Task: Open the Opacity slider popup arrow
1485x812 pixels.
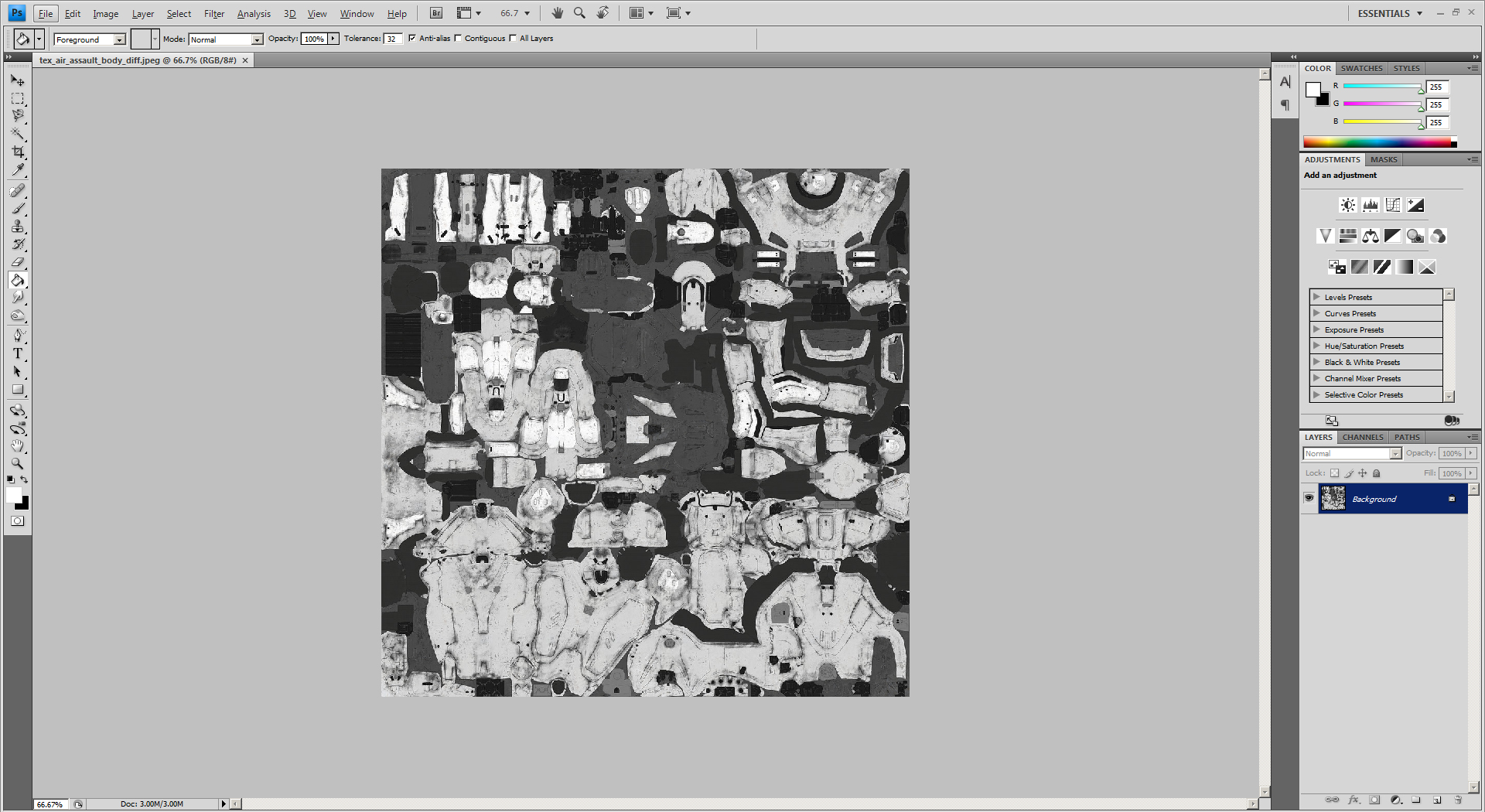Action: click(333, 39)
